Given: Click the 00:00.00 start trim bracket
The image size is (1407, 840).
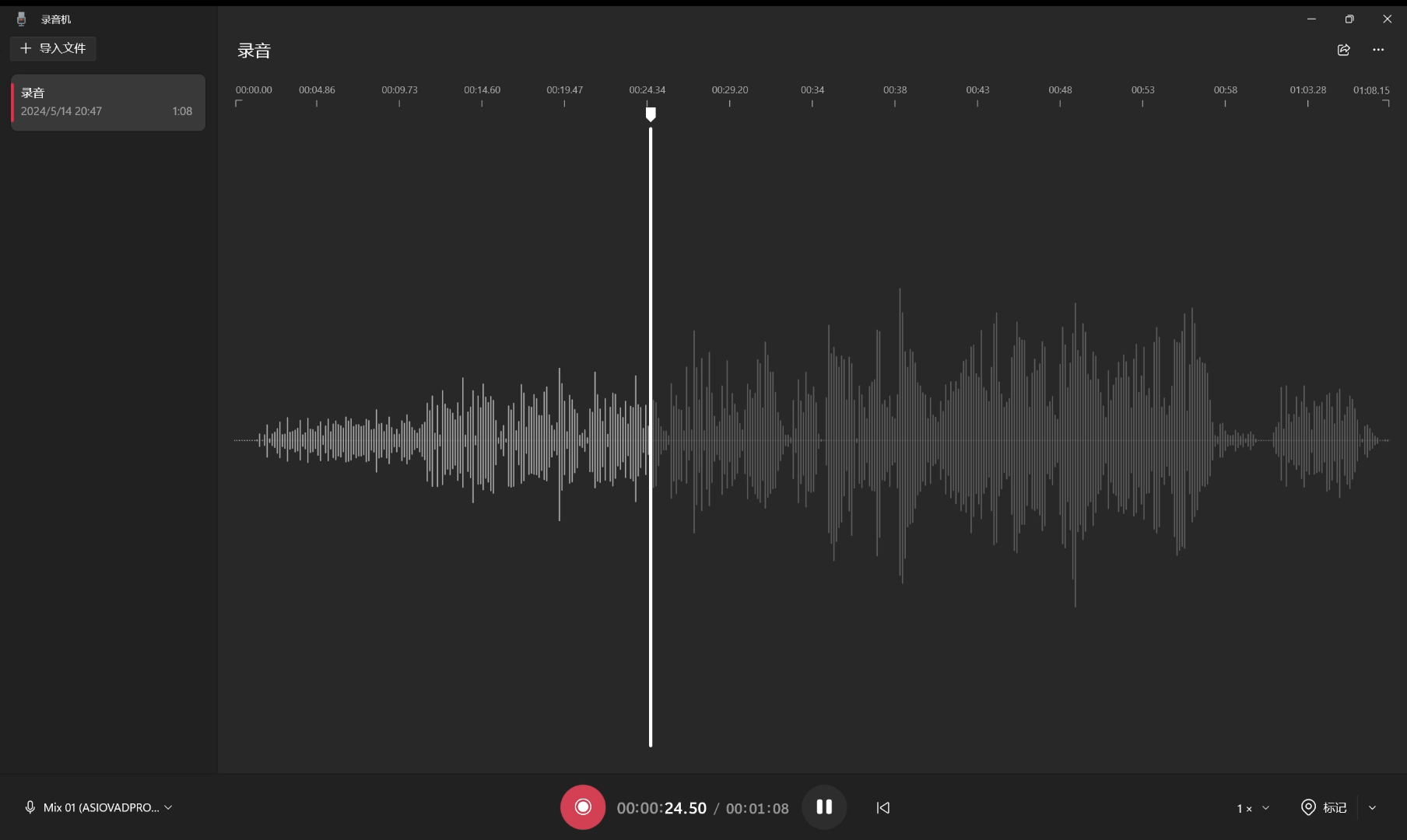Looking at the screenshot, I should pyautogui.click(x=239, y=103).
